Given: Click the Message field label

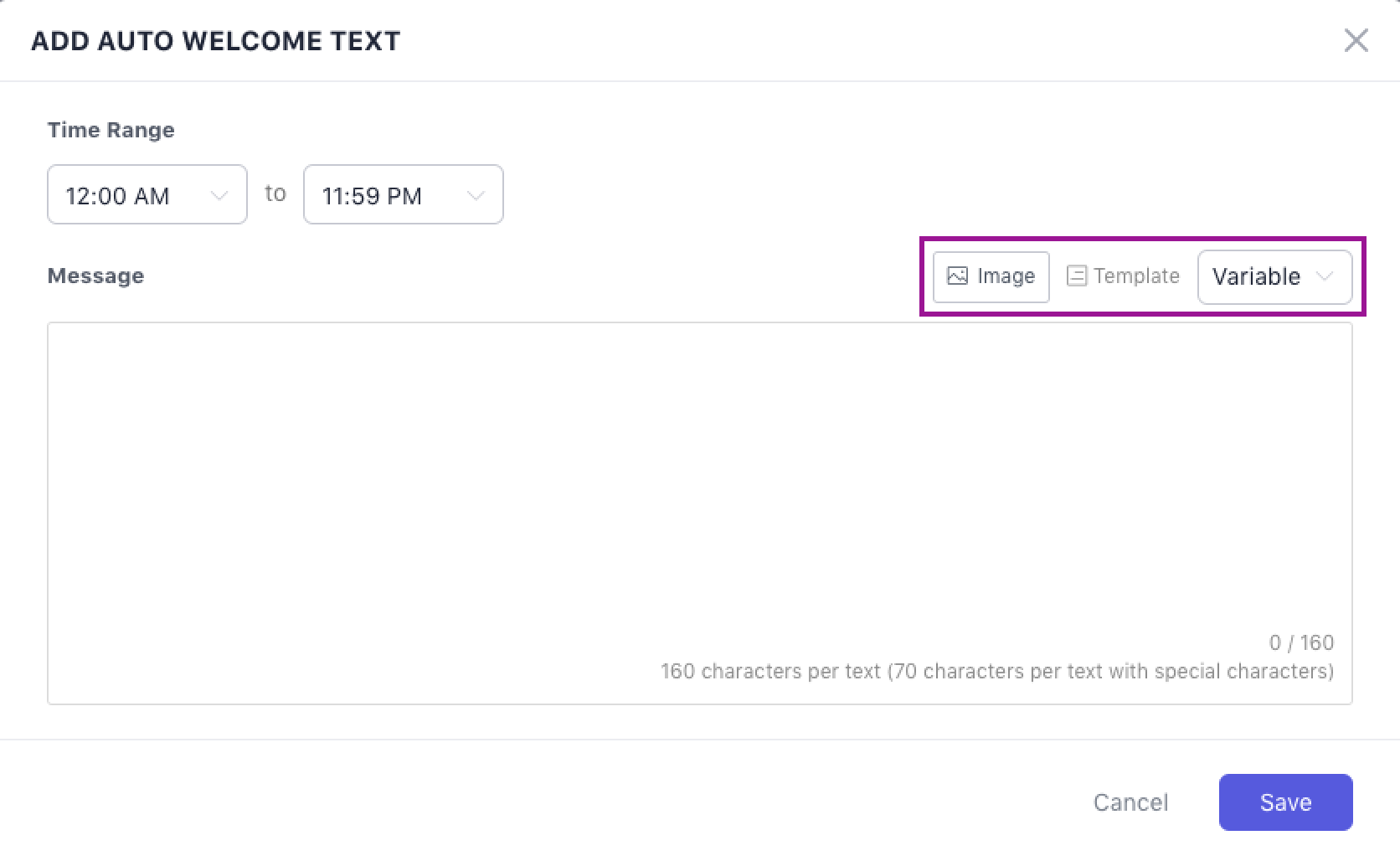Looking at the screenshot, I should pos(95,276).
